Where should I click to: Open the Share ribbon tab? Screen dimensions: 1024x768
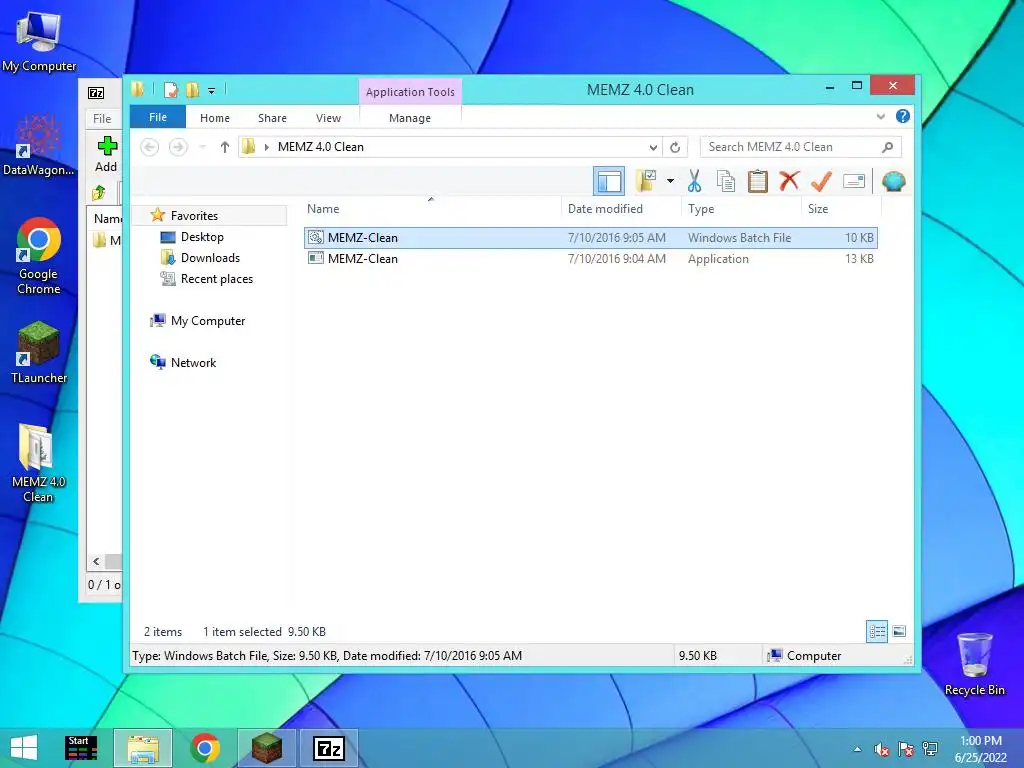[x=272, y=118]
